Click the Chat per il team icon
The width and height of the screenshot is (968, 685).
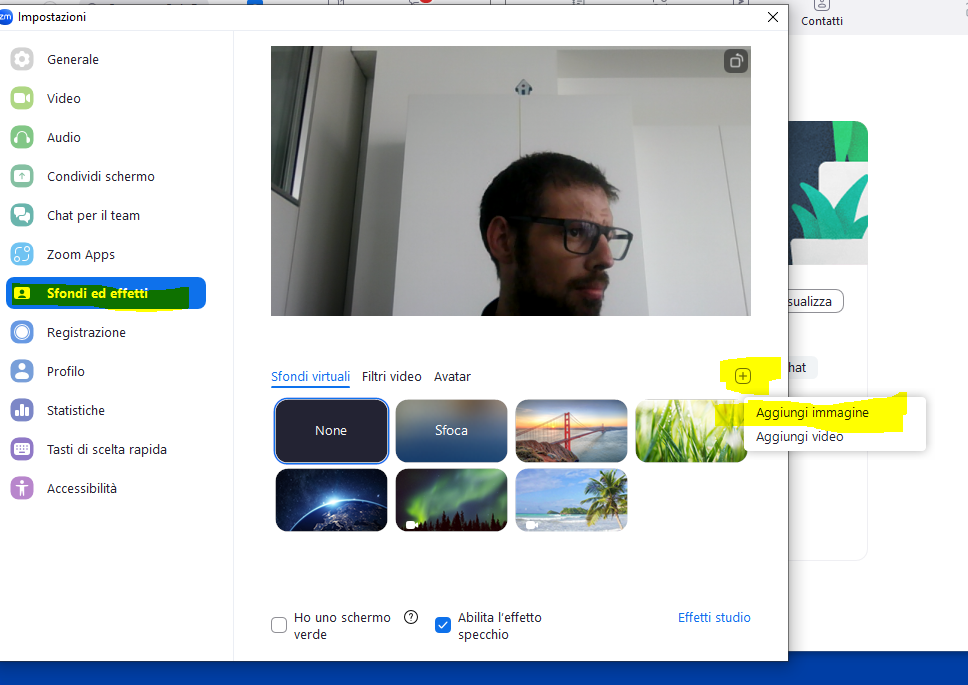click(22, 215)
